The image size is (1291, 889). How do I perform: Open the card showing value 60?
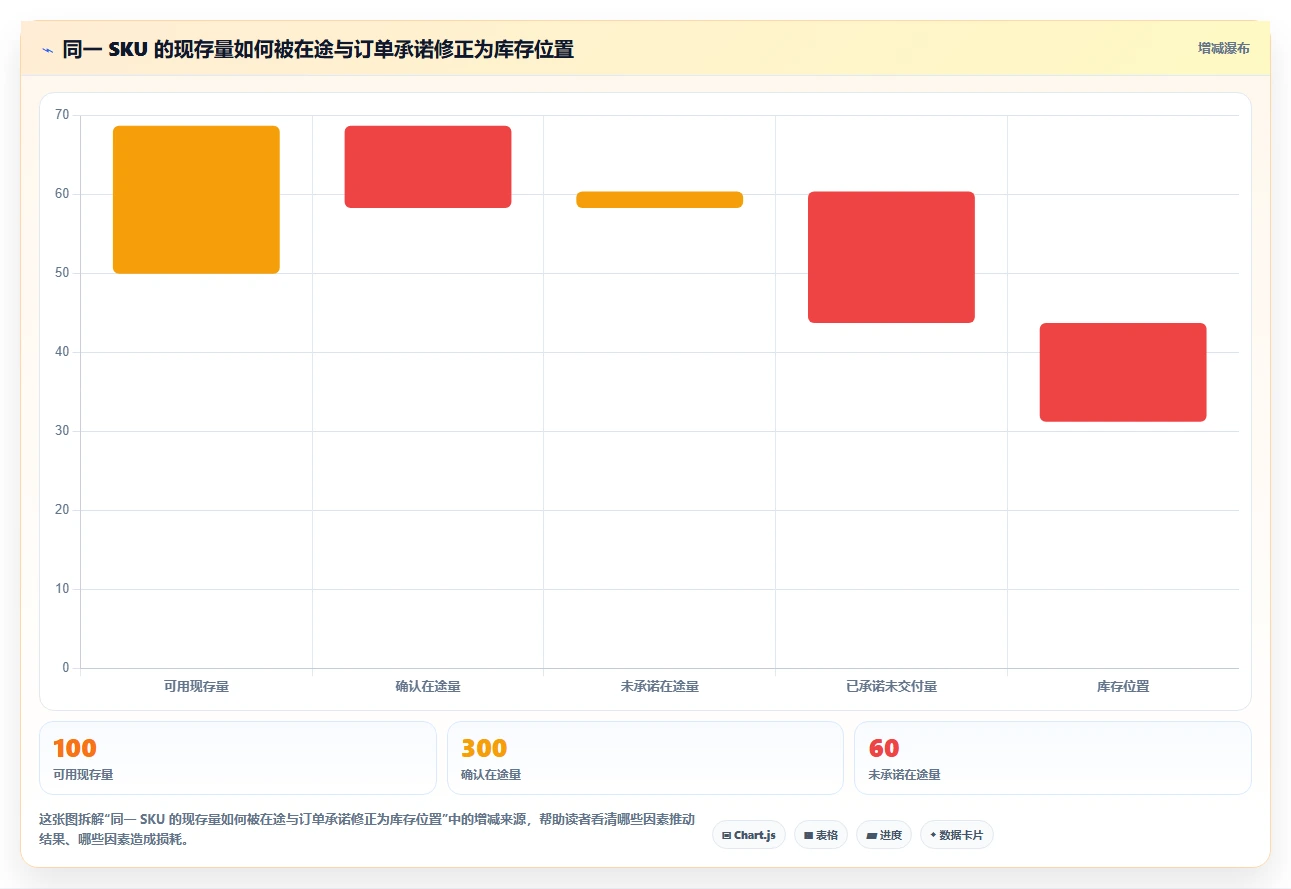pos(1053,758)
